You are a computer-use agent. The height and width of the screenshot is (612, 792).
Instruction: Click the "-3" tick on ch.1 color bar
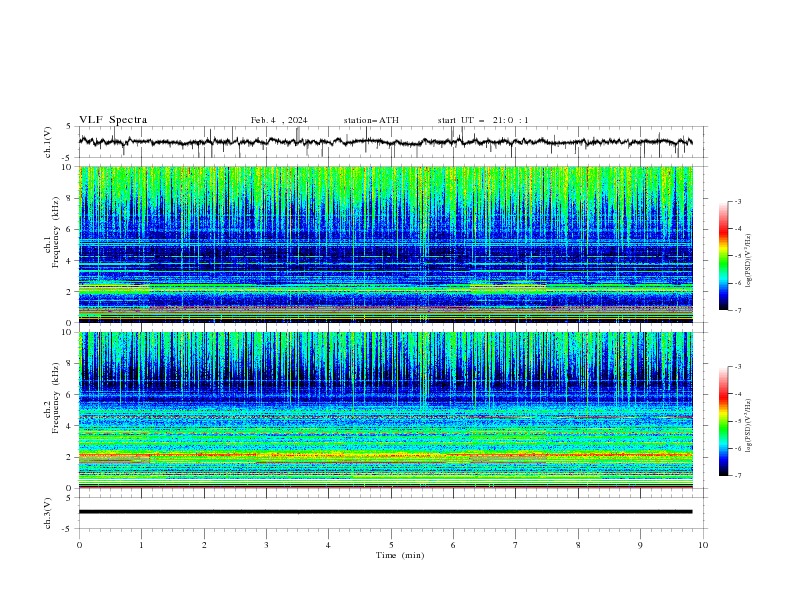(x=737, y=201)
